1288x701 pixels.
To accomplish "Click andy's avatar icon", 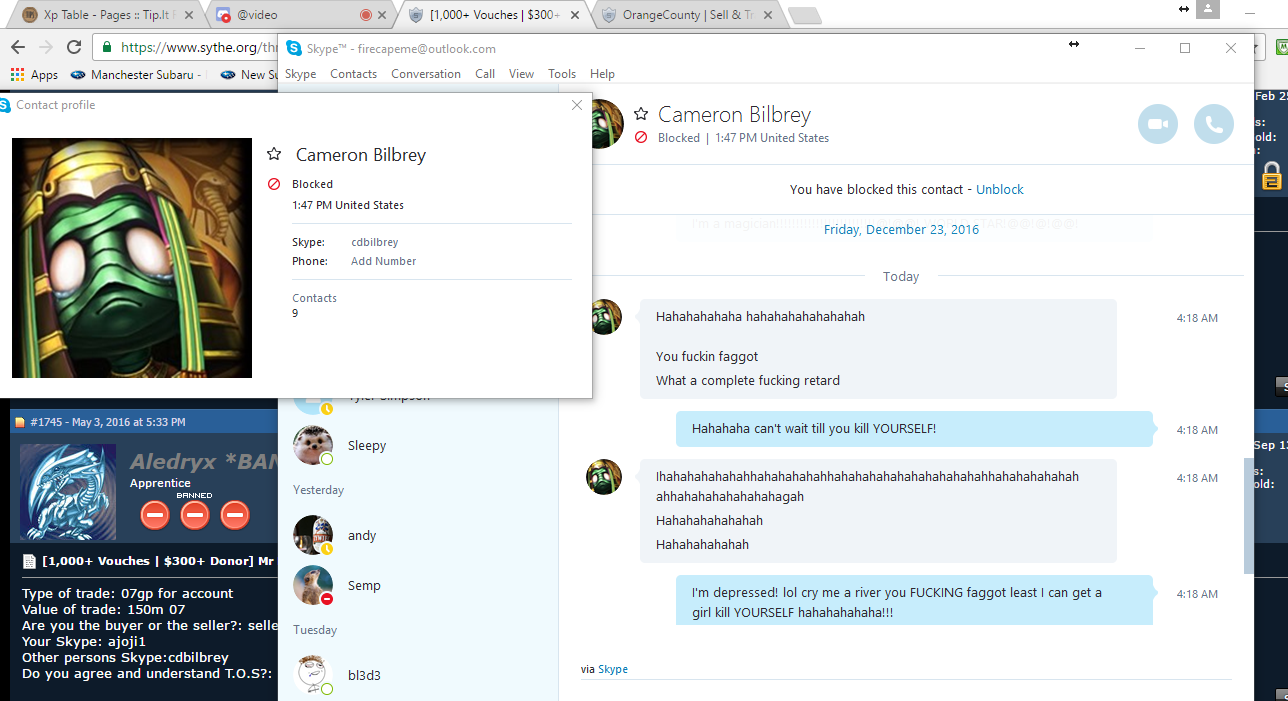I will (313, 535).
